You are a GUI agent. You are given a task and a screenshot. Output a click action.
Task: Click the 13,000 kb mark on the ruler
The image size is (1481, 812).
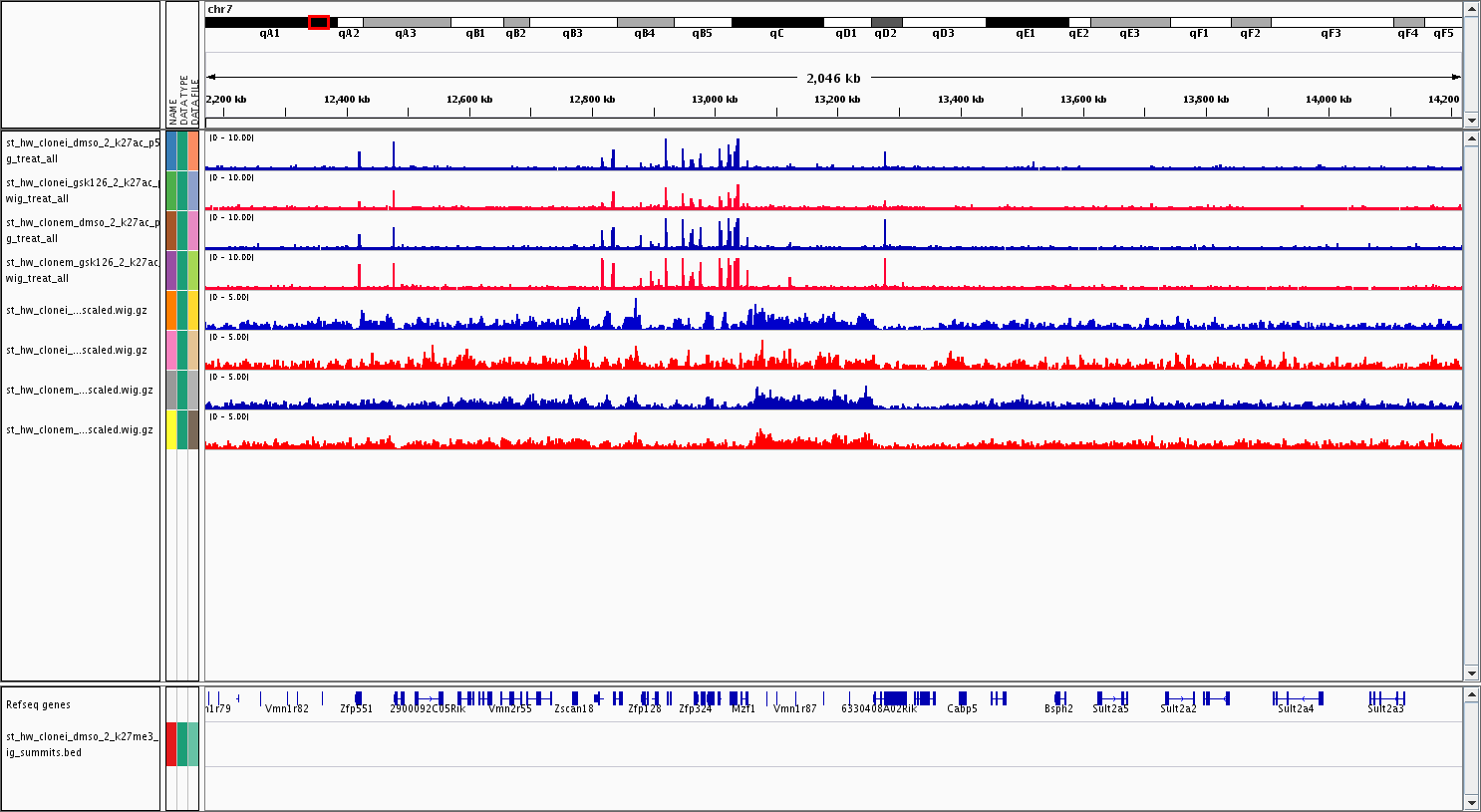click(715, 100)
